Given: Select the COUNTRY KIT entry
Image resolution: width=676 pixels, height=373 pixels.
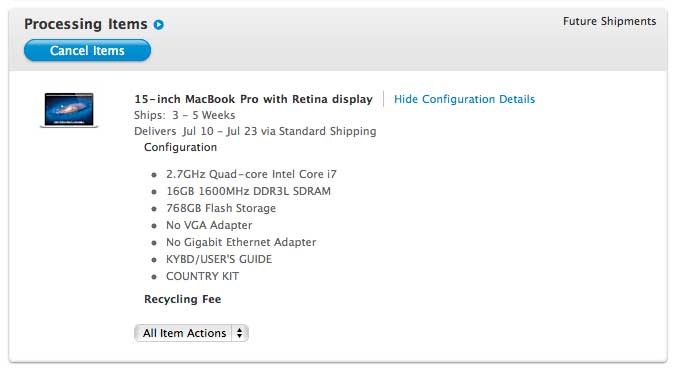Looking at the screenshot, I should click(202, 276).
